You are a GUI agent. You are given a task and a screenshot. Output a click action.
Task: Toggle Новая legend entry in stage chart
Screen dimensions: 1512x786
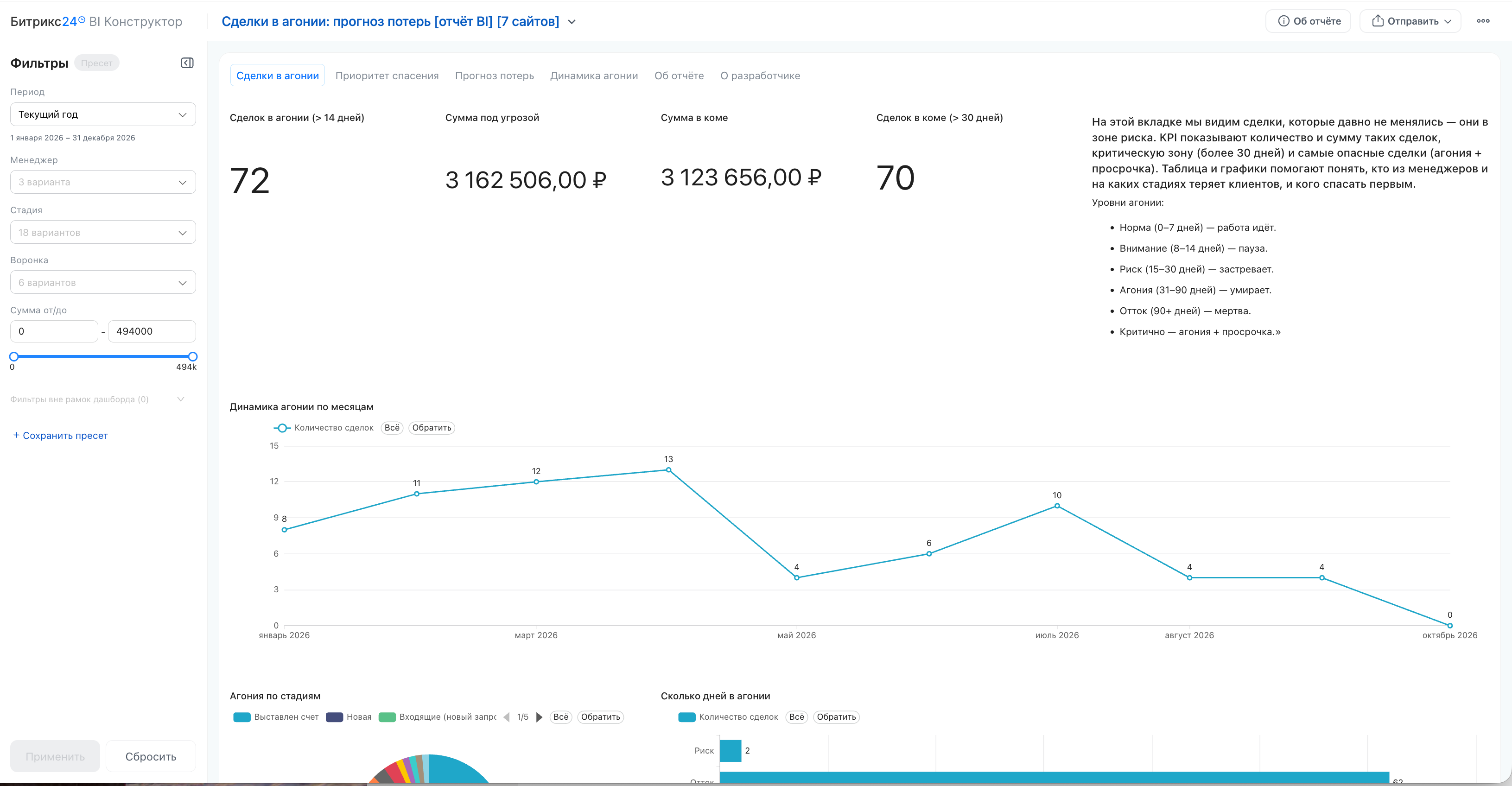click(x=349, y=717)
